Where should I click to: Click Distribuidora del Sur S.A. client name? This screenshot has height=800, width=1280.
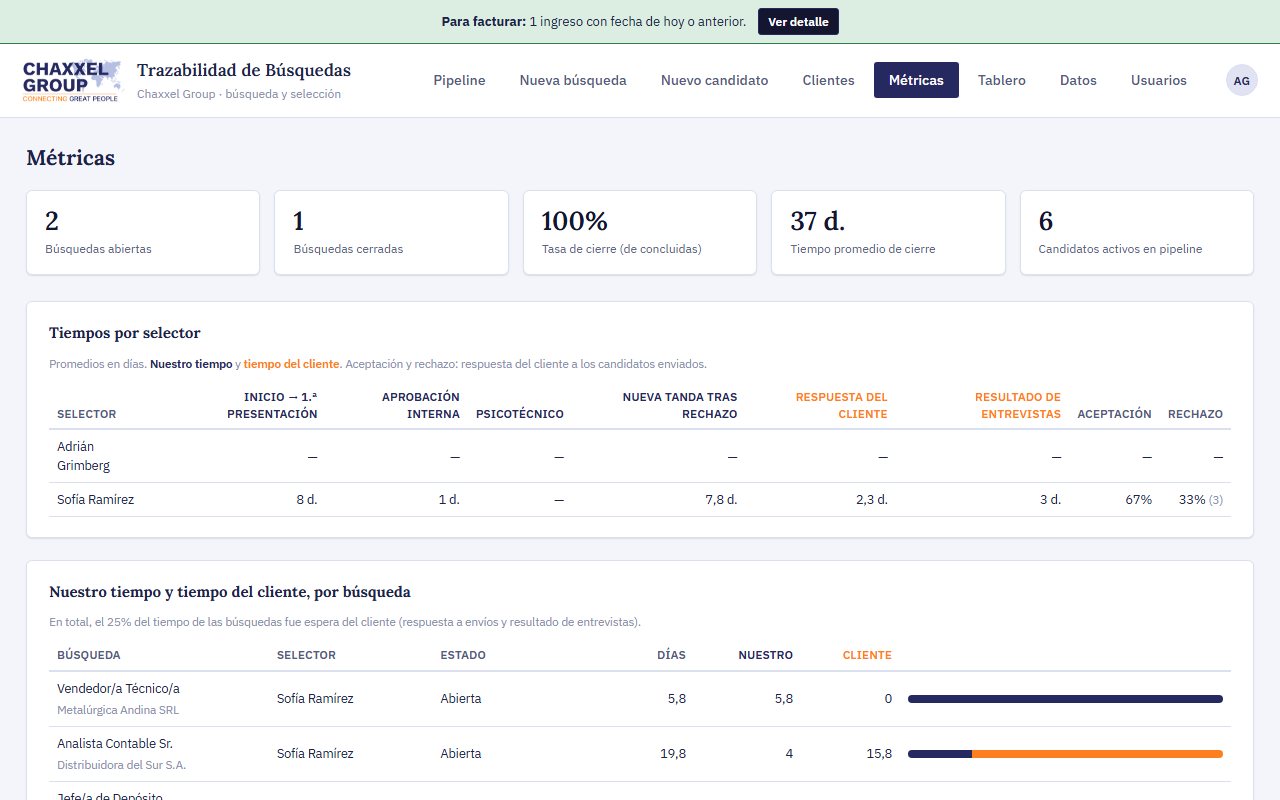[122, 765]
